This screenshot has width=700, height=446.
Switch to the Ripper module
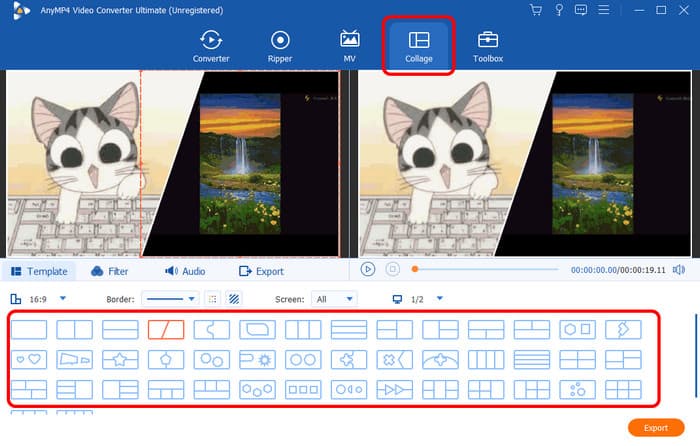(280, 46)
